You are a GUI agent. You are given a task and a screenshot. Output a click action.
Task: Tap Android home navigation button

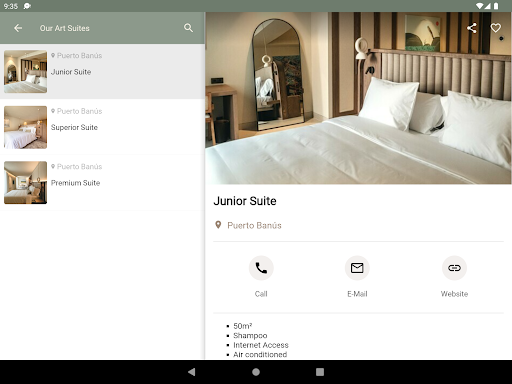pyautogui.click(x=256, y=372)
